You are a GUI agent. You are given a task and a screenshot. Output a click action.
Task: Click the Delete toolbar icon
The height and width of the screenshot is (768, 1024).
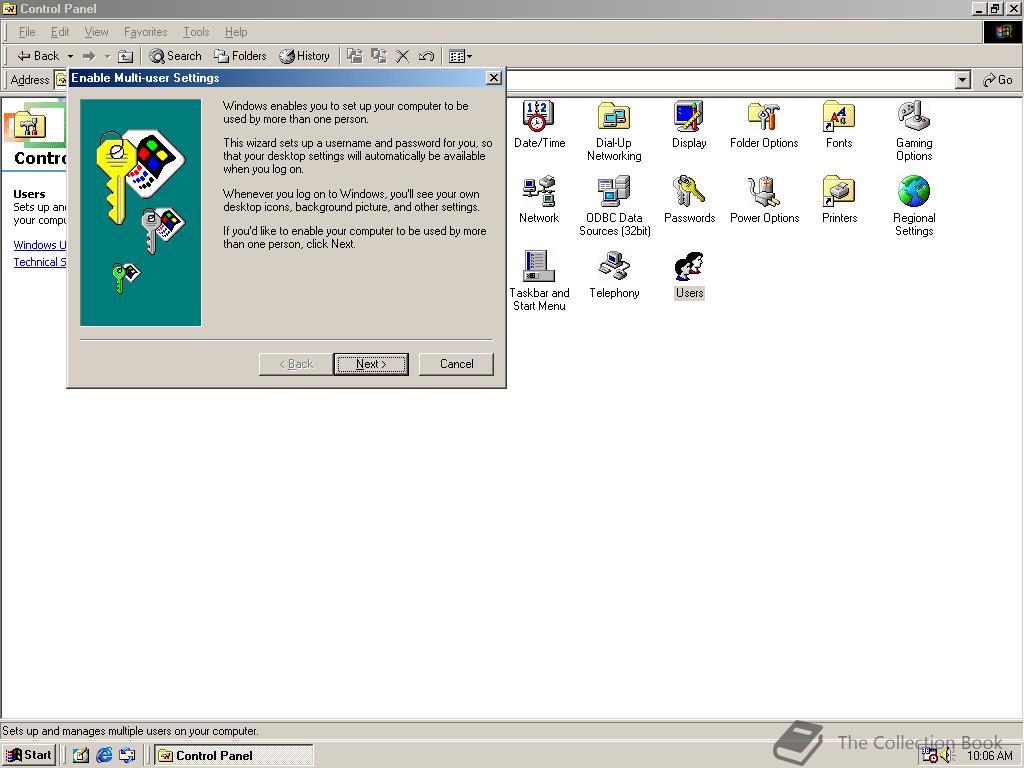(x=402, y=56)
